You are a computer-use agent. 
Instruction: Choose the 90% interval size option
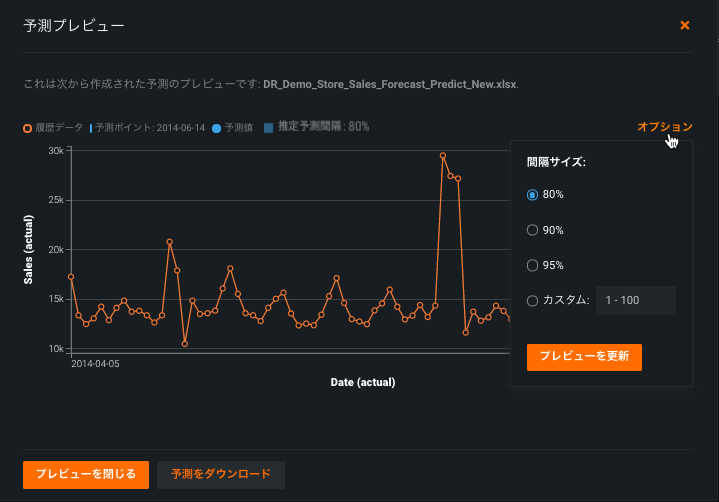click(x=532, y=230)
